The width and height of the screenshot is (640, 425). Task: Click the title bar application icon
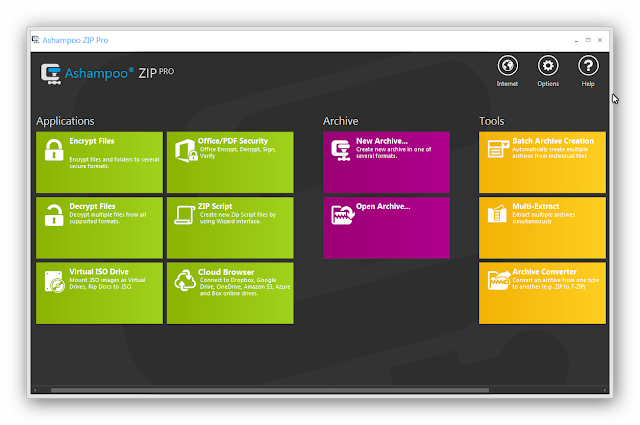36,40
